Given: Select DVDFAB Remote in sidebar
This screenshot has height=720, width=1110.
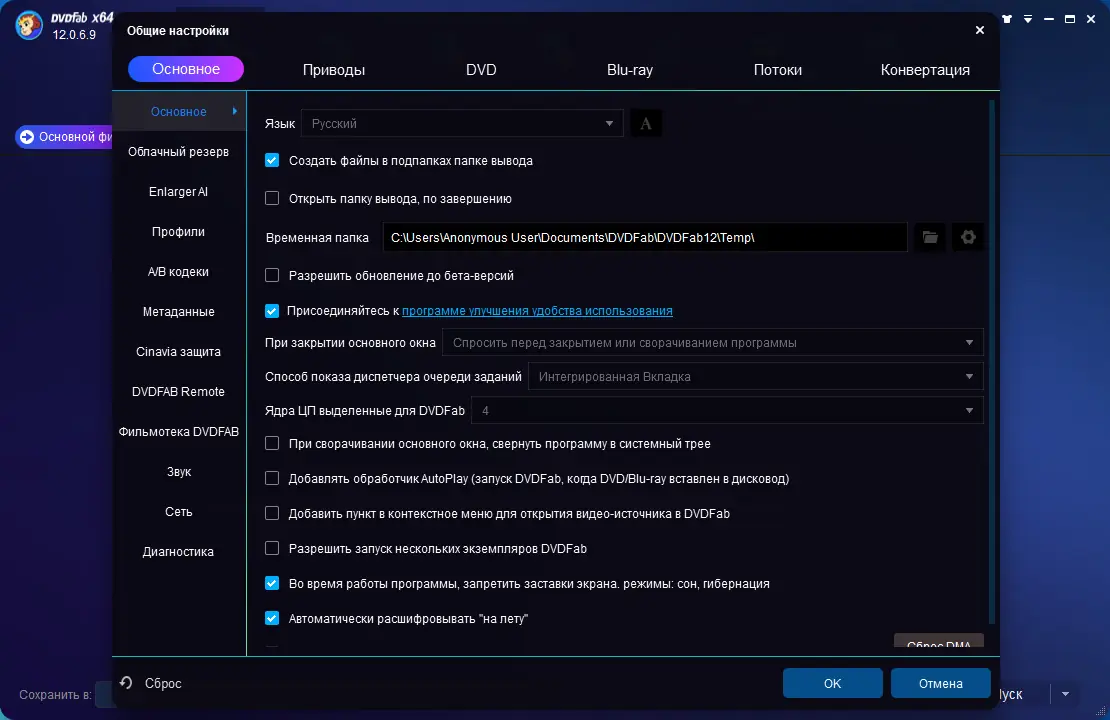Looking at the screenshot, I should 179,392.
